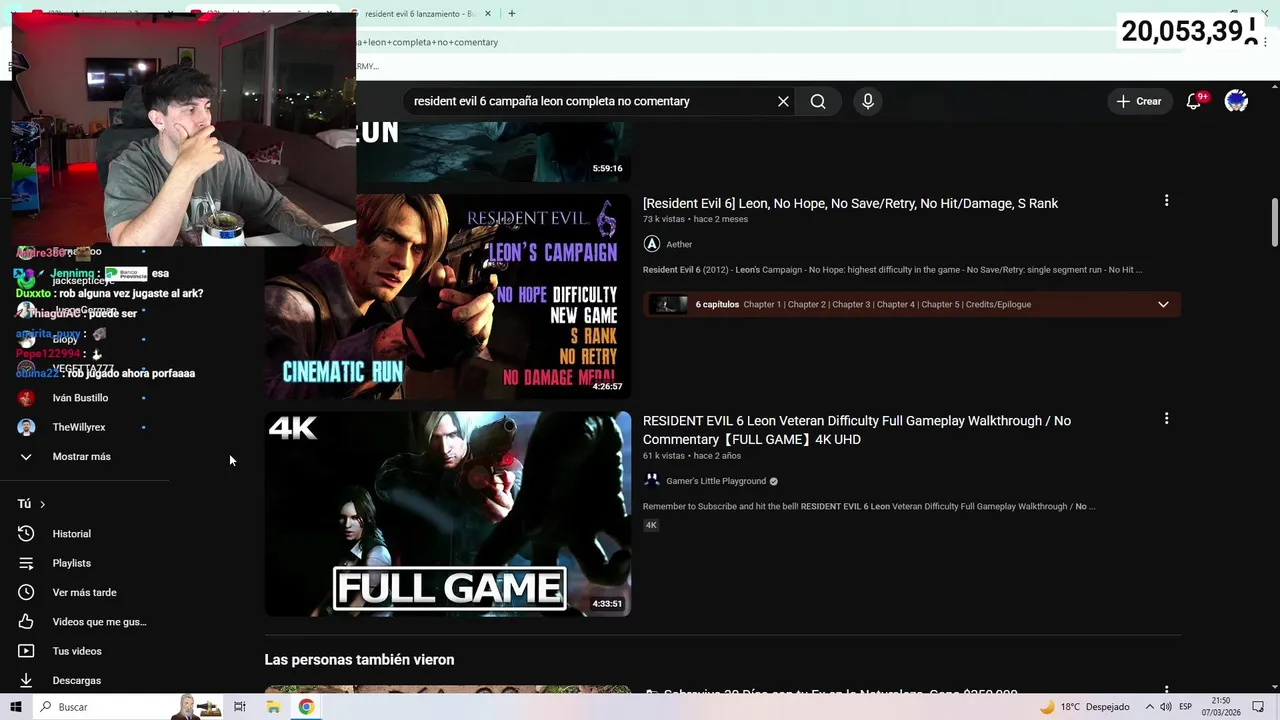Open Videos que me gustan in the sidebar

99,622
